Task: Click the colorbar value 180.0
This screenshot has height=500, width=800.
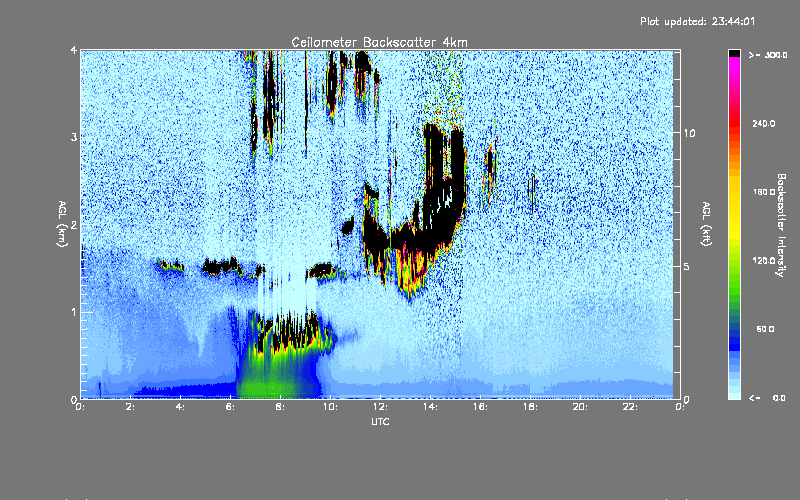Action: click(x=764, y=192)
